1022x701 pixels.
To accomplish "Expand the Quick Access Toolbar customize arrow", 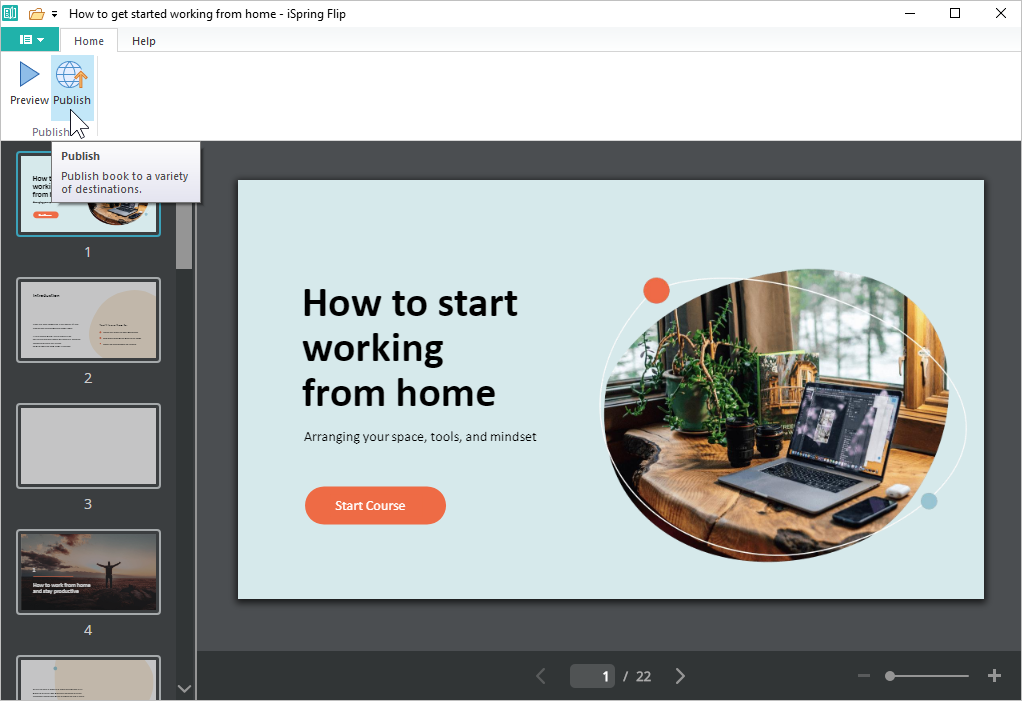I will tap(54, 14).
